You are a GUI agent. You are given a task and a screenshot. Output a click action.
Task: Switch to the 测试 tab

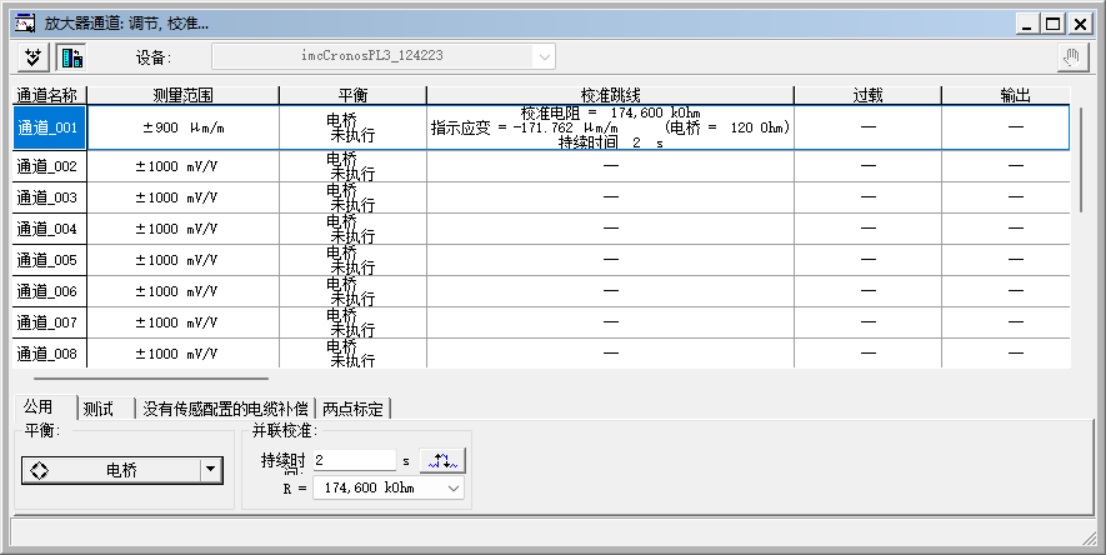point(99,408)
